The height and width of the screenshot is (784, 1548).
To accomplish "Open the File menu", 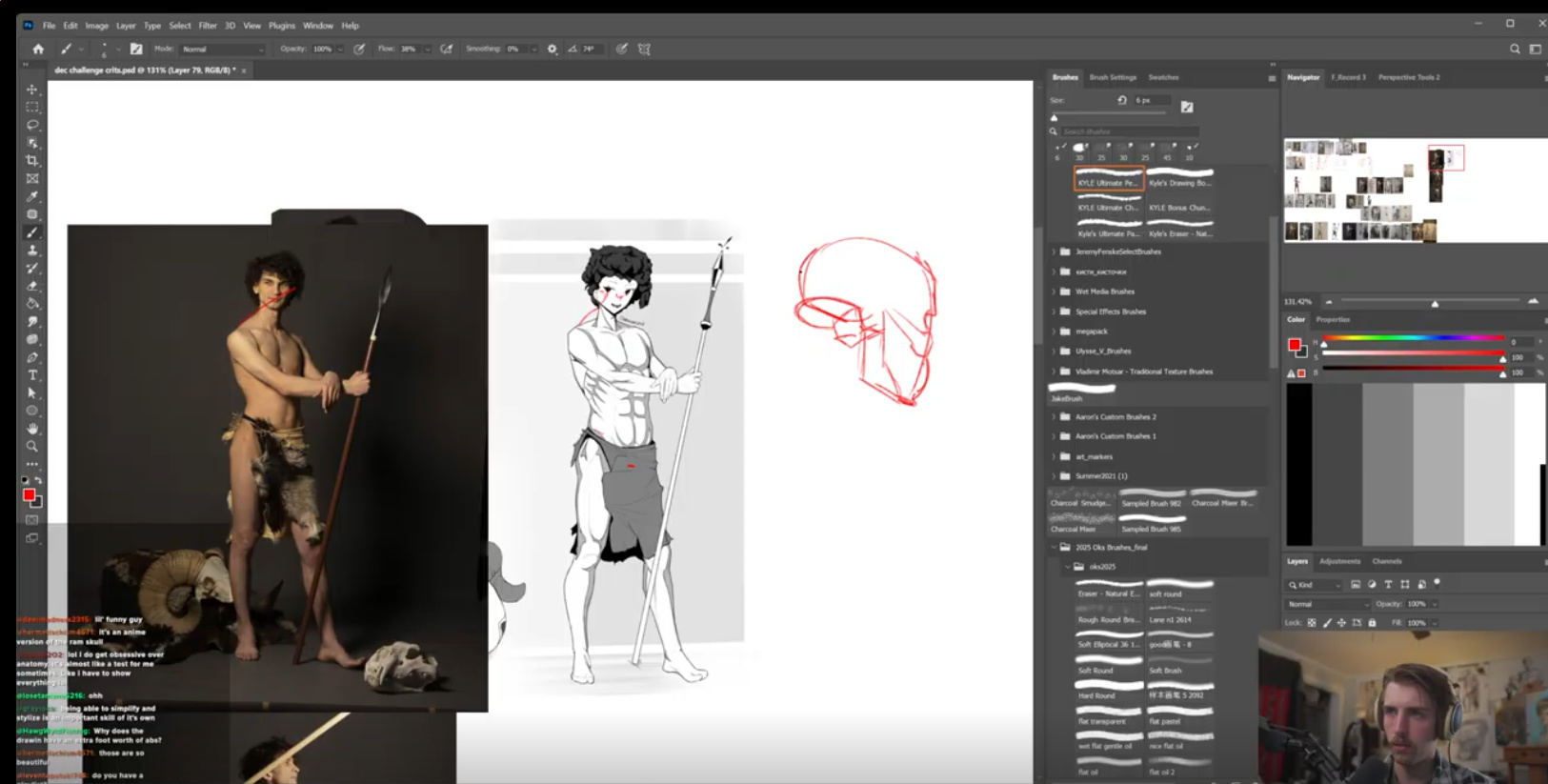I will pyautogui.click(x=49, y=26).
